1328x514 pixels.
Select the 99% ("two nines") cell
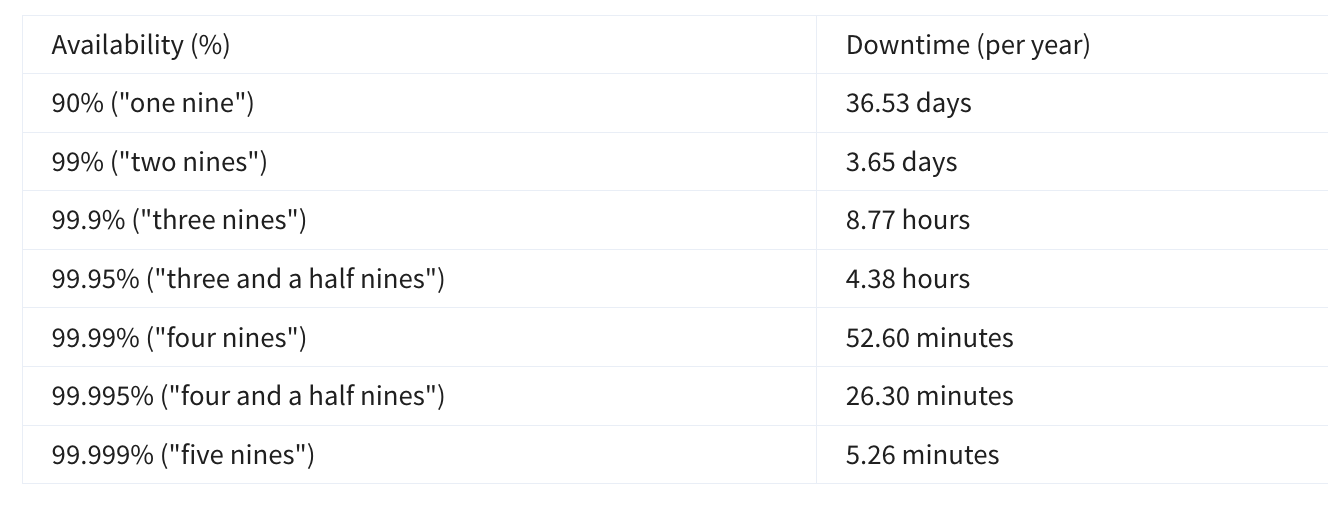coord(159,162)
